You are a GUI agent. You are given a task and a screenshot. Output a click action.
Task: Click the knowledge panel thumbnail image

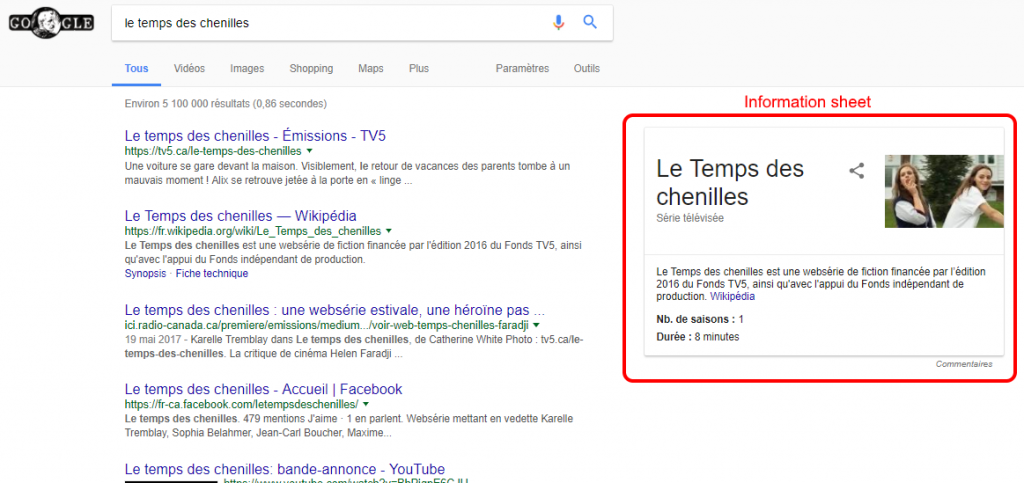click(944, 191)
